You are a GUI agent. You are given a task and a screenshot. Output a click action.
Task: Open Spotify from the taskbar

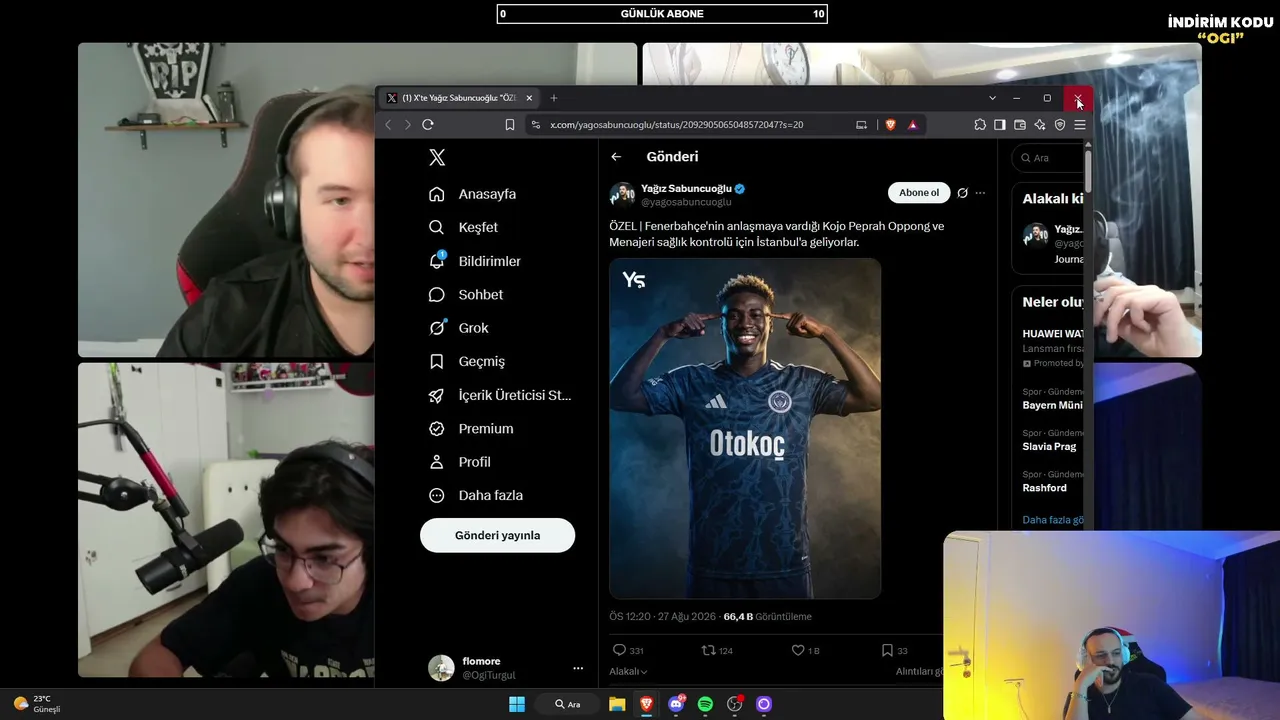tap(705, 704)
